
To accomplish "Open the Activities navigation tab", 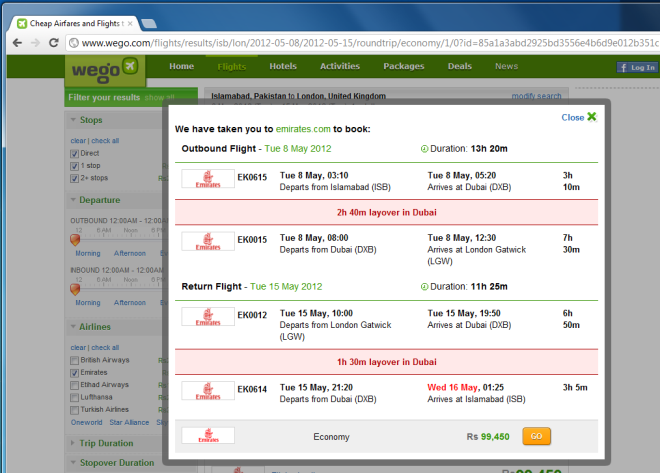I will click(x=340, y=66).
